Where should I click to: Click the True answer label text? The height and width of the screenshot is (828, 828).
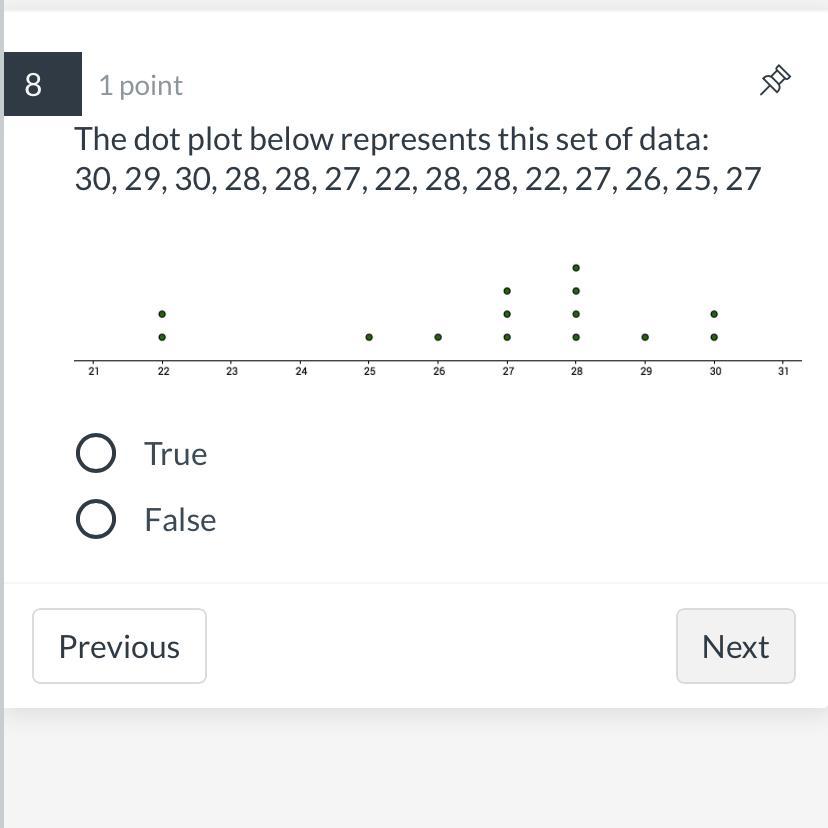[176, 453]
